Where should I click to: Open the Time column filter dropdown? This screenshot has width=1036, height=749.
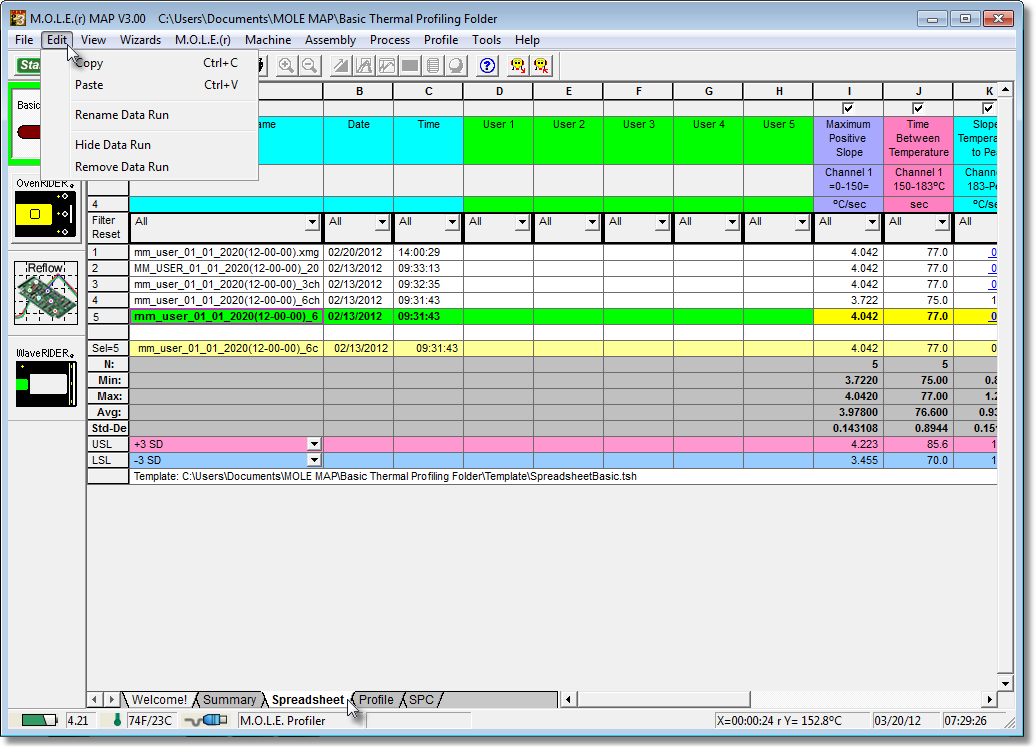pyautogui.click(x=452, y=222)
